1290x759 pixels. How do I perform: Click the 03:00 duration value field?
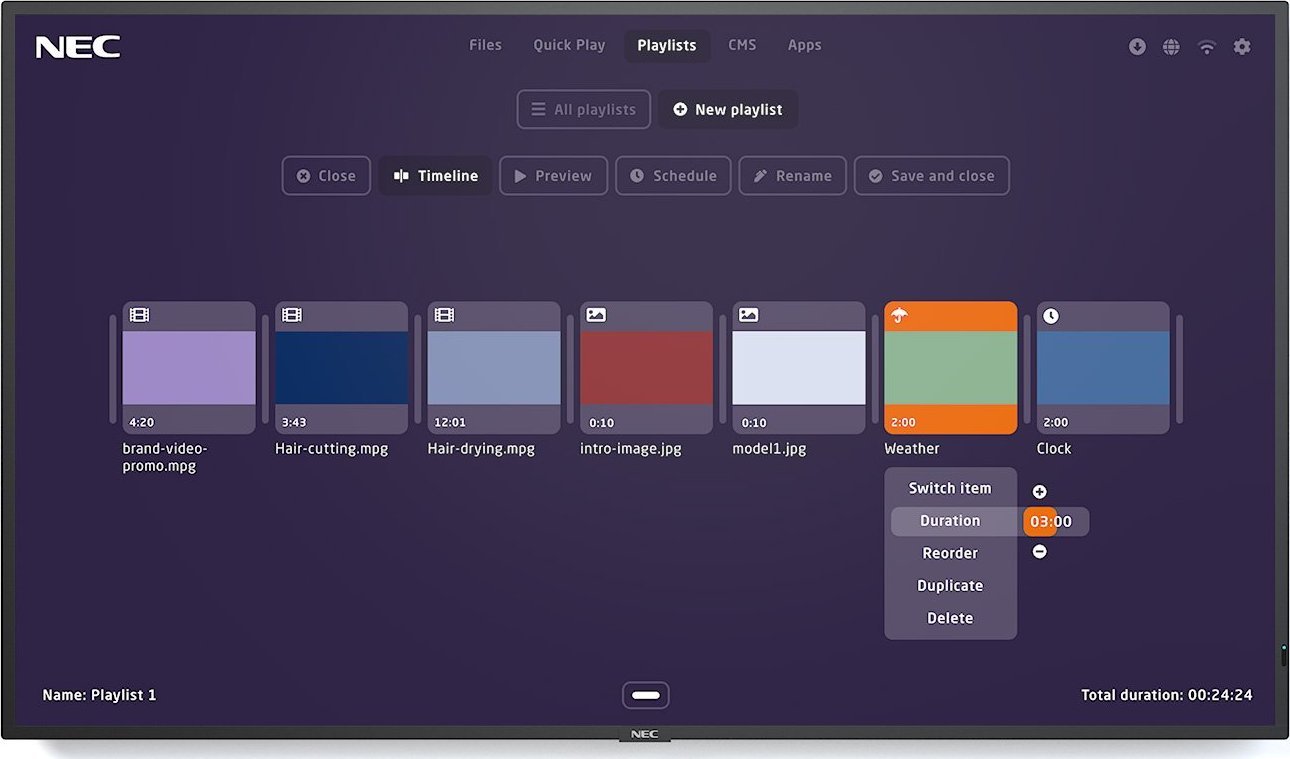[1051, 521]
